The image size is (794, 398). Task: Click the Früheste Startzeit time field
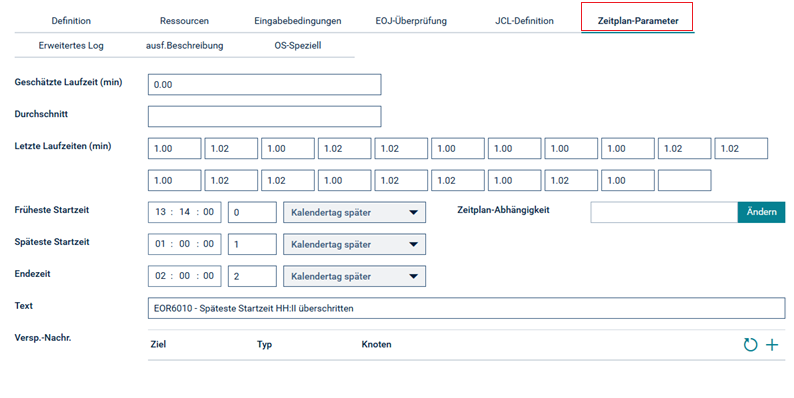[184, 212]
